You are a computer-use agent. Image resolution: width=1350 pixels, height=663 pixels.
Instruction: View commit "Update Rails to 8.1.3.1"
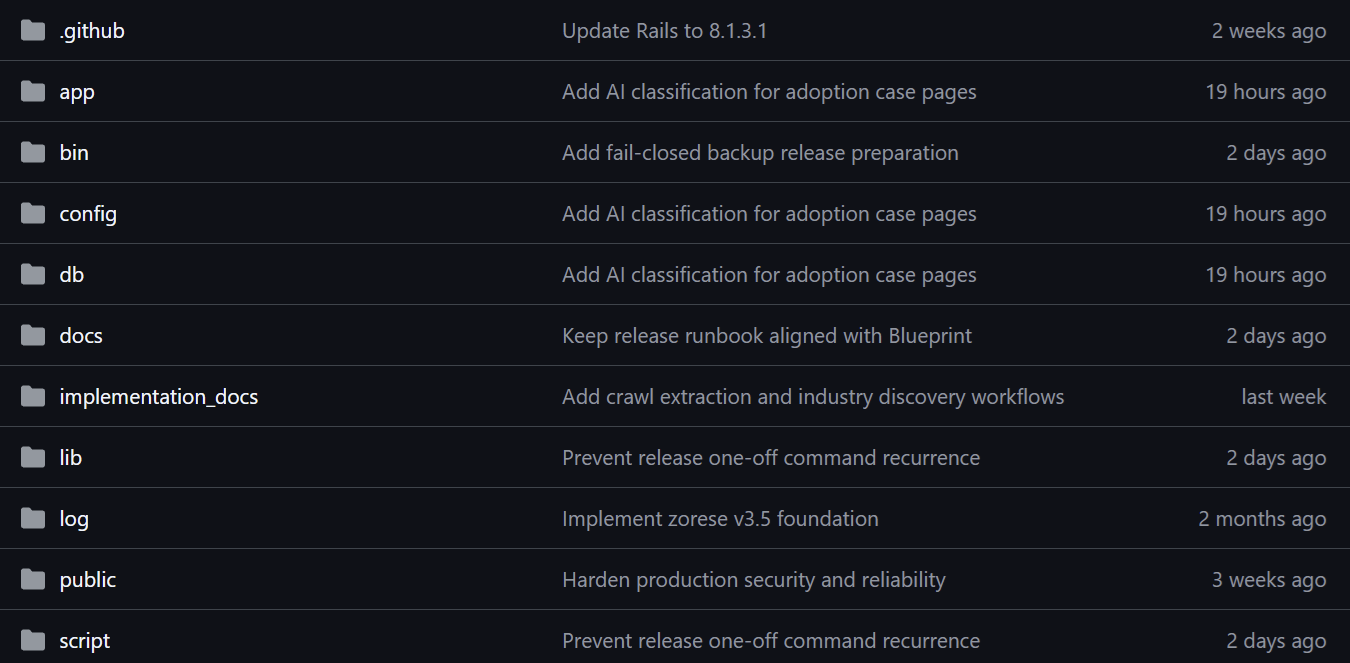tap(665, 31)
